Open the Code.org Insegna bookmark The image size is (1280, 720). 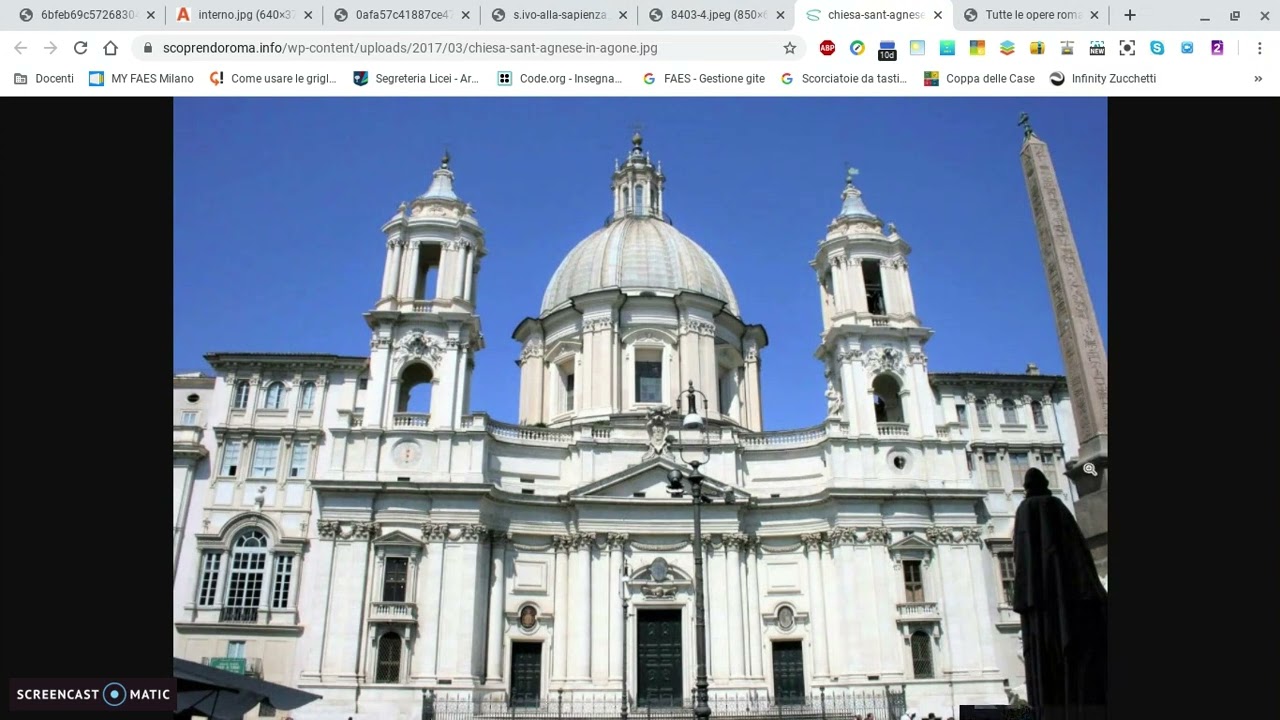pyautogui.click(x=560, y=78)
